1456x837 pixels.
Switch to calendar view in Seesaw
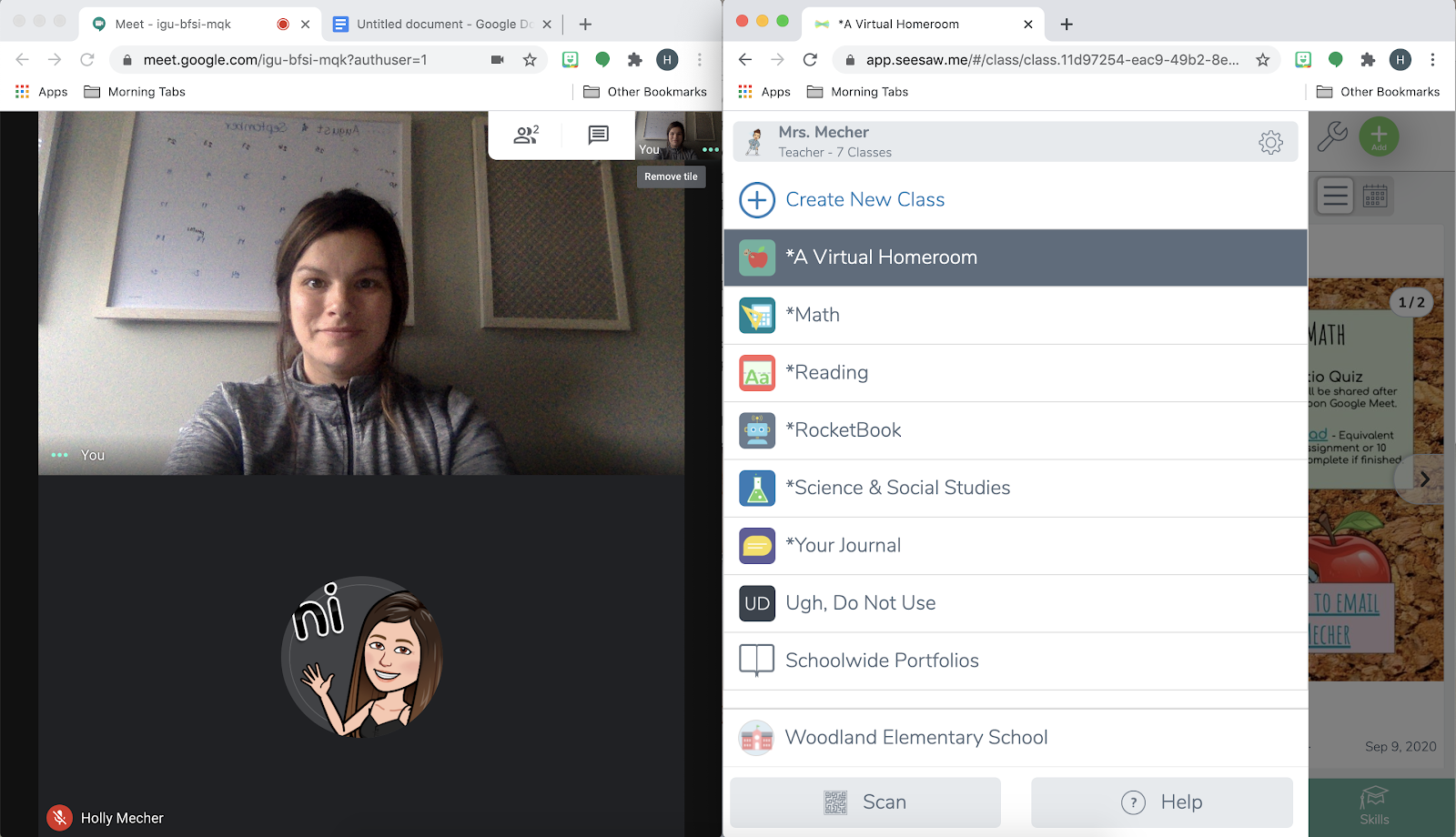pyautogui.click(x=1375, y=196)
